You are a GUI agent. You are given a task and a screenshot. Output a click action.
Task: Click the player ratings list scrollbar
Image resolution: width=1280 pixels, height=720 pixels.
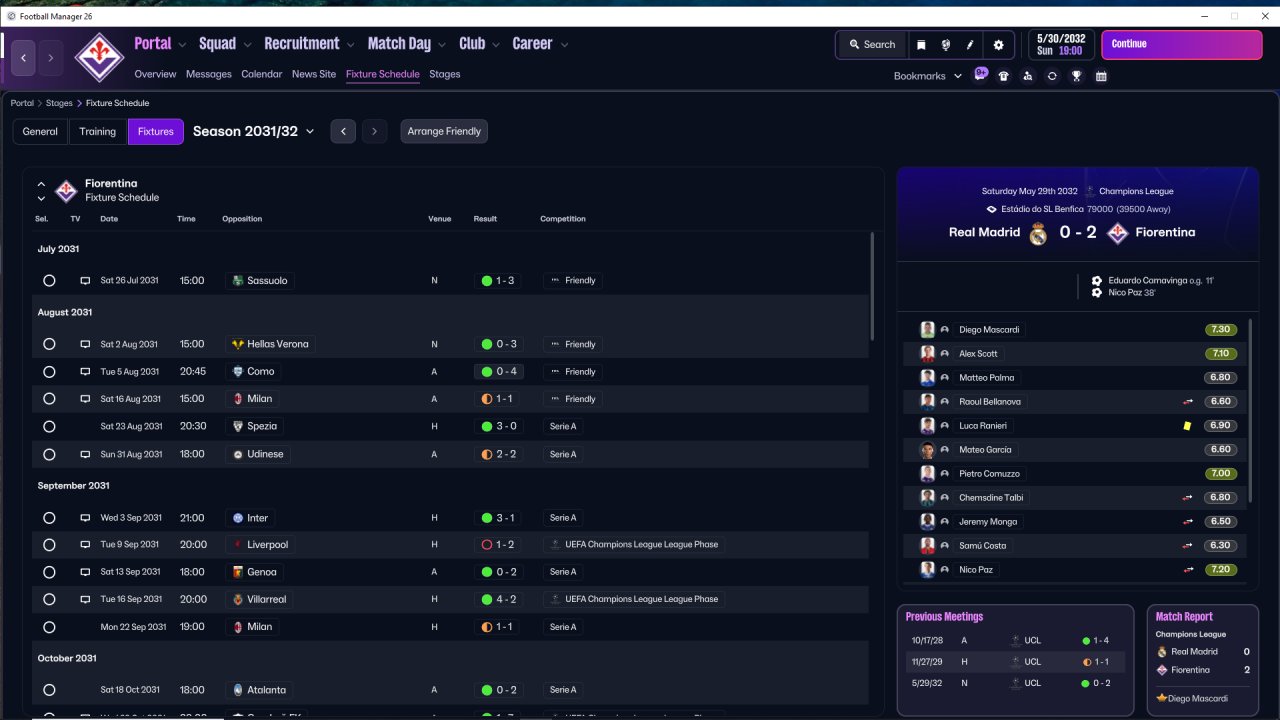click(1250, 410)
